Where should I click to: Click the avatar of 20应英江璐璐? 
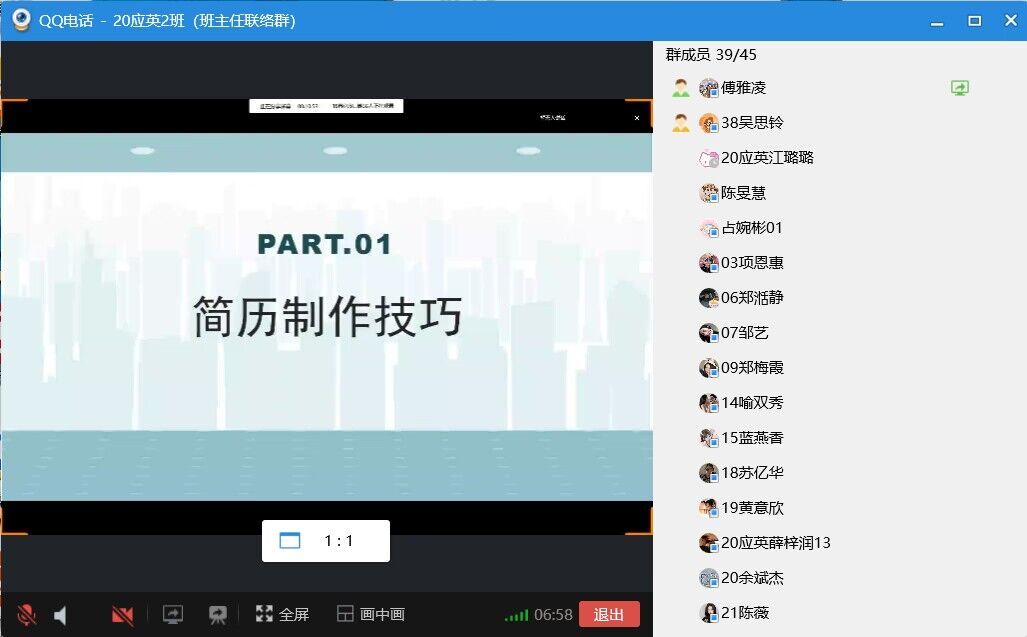(x=709, y=158)
